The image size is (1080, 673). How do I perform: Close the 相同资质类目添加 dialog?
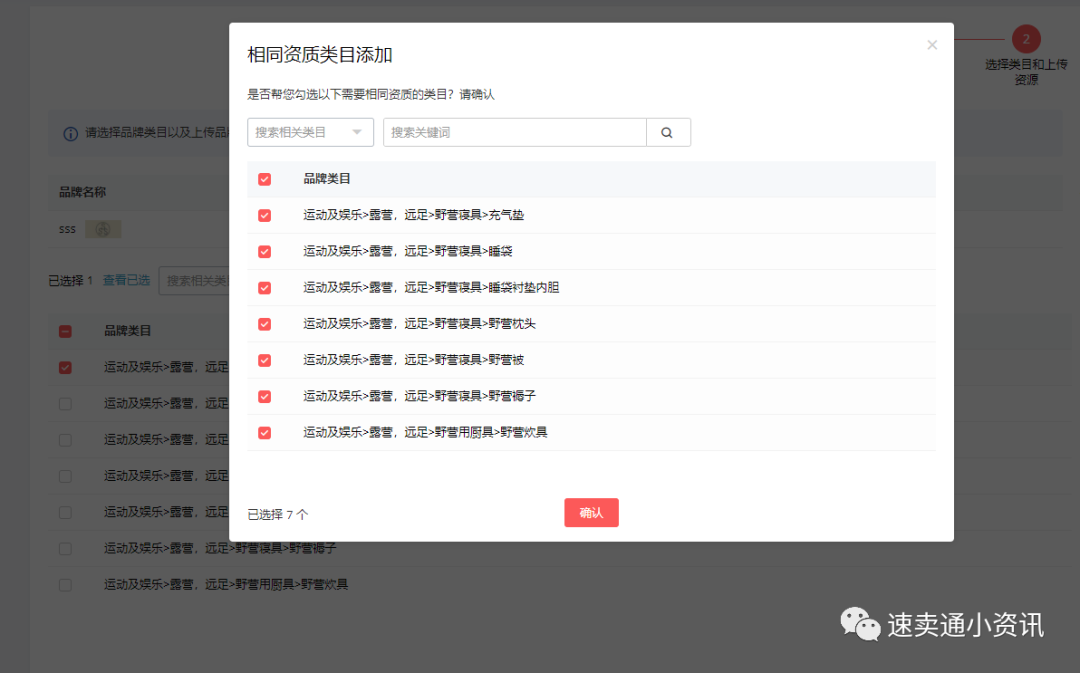click(x=932, y=45)
